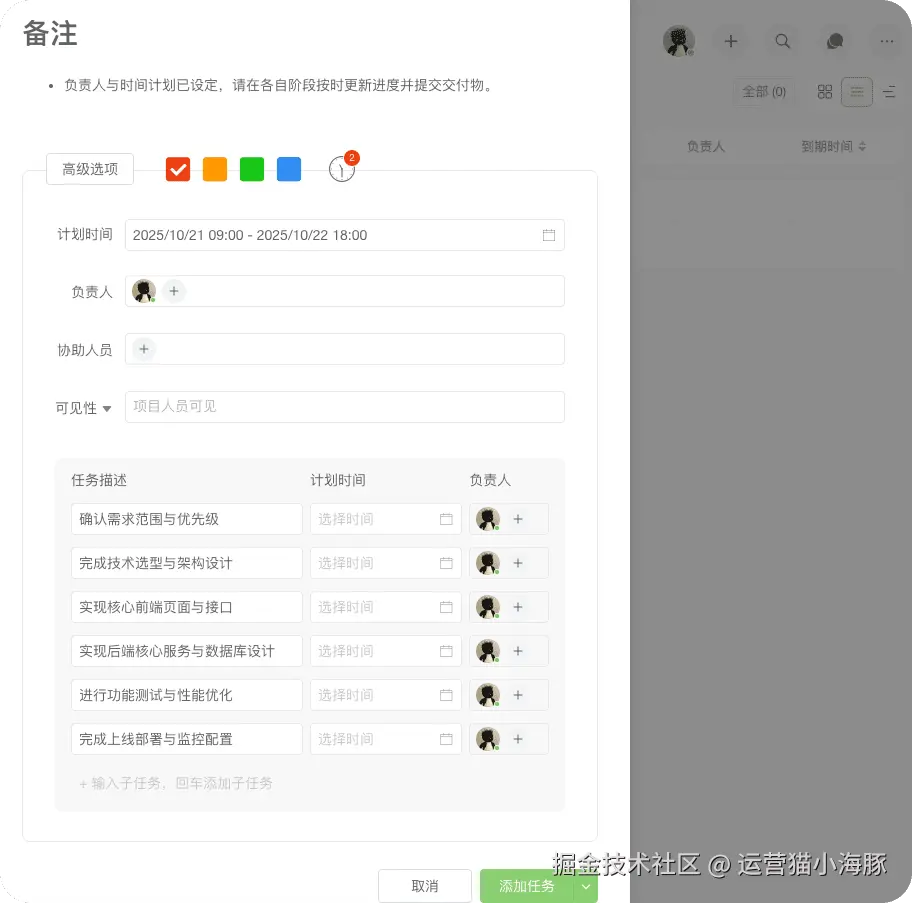Click the 负责人 column header in background
This screenshot has width=912, height=903.
[x=706, y=146]
